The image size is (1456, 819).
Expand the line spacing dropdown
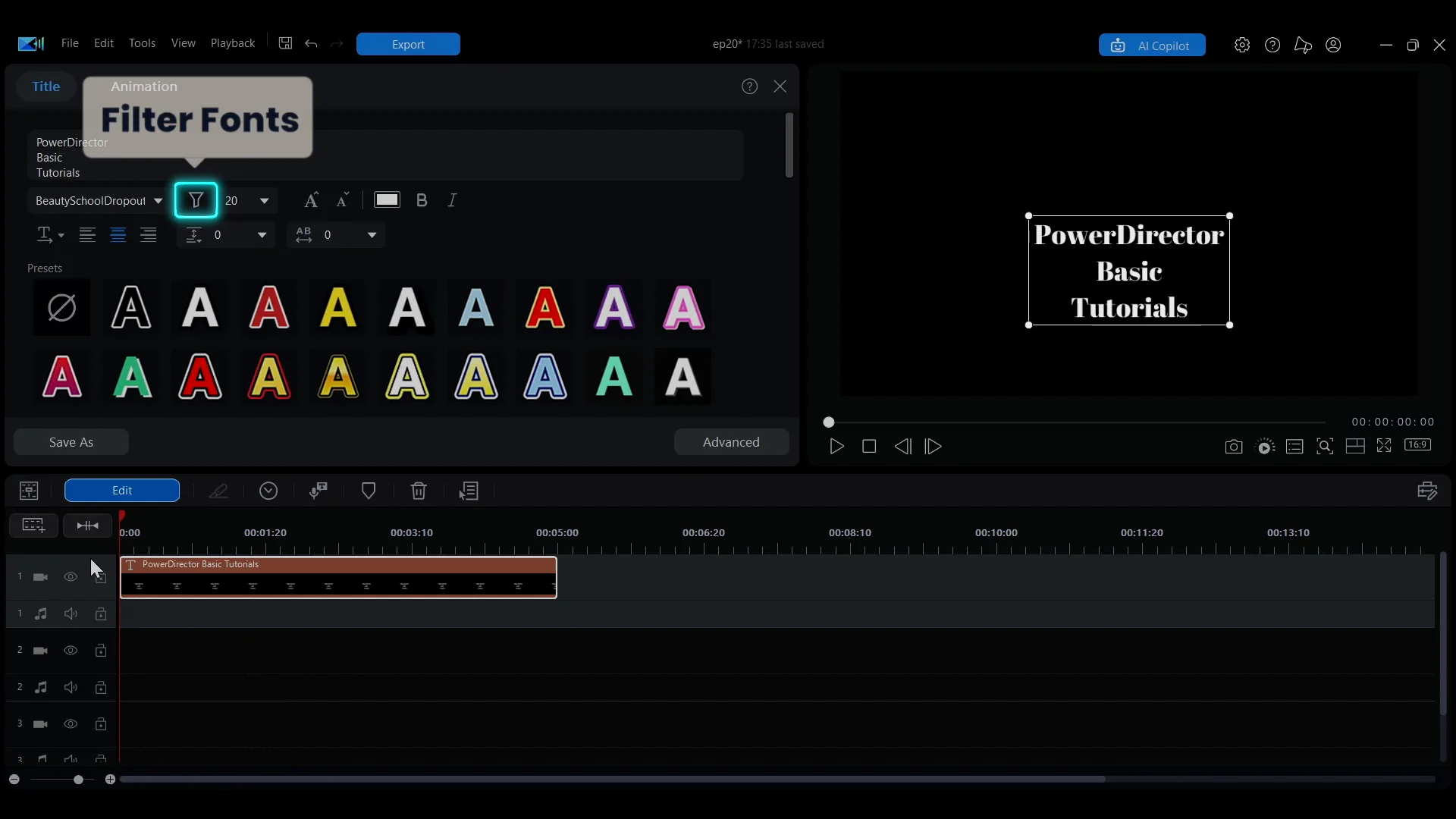coord(262,235)
